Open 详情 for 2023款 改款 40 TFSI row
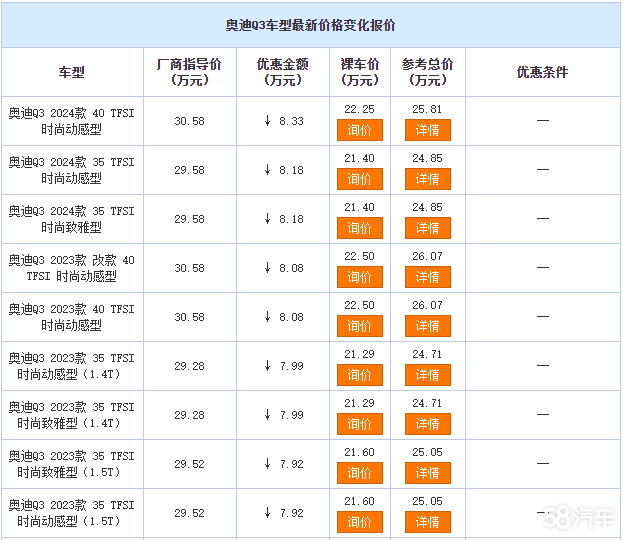The height and width of the screenshot is (540, 624). point(428,277)
